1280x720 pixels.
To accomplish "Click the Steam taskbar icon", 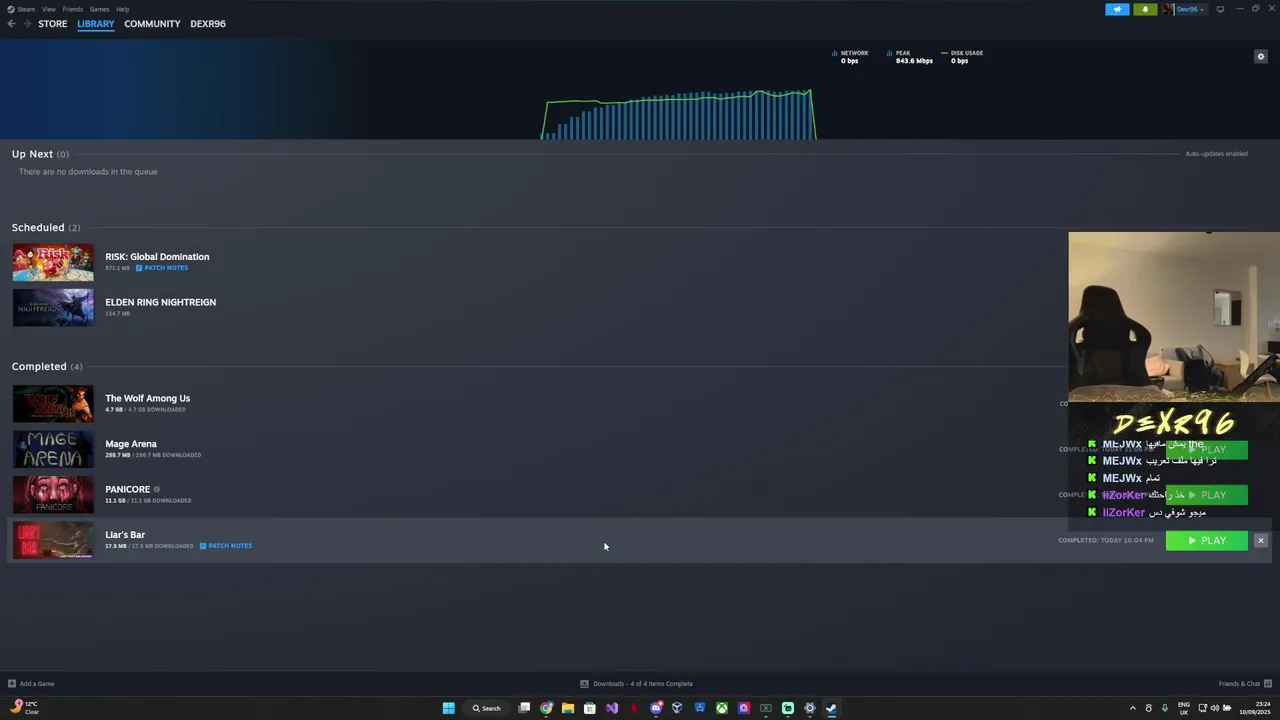I will click(831, 708).
